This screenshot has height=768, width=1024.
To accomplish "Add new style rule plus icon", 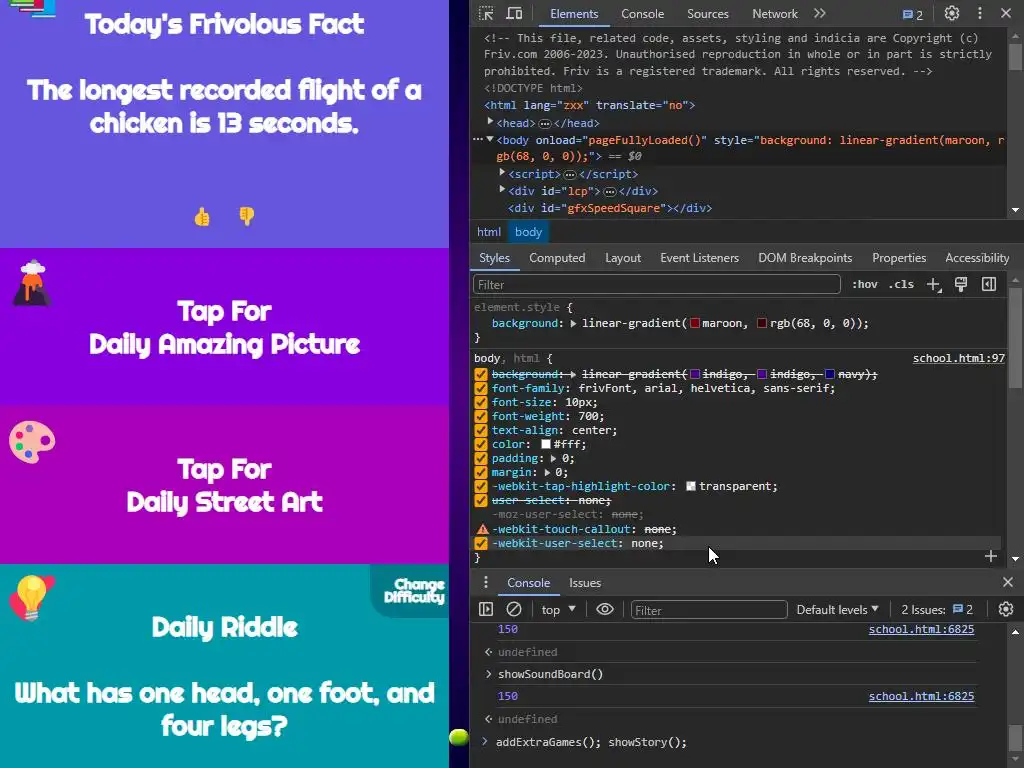I will click(x=934, y=285).
